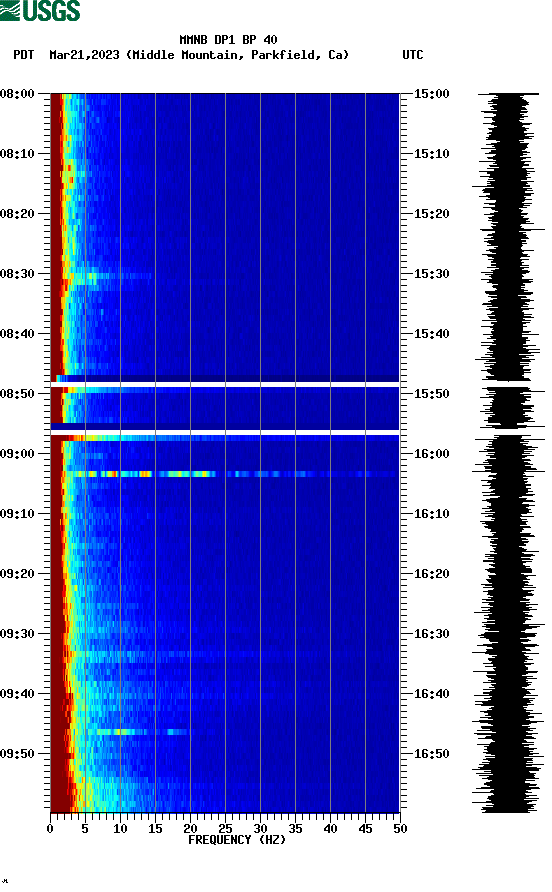Click the '20' frequency axis label
552x892 pixels.
190,828
